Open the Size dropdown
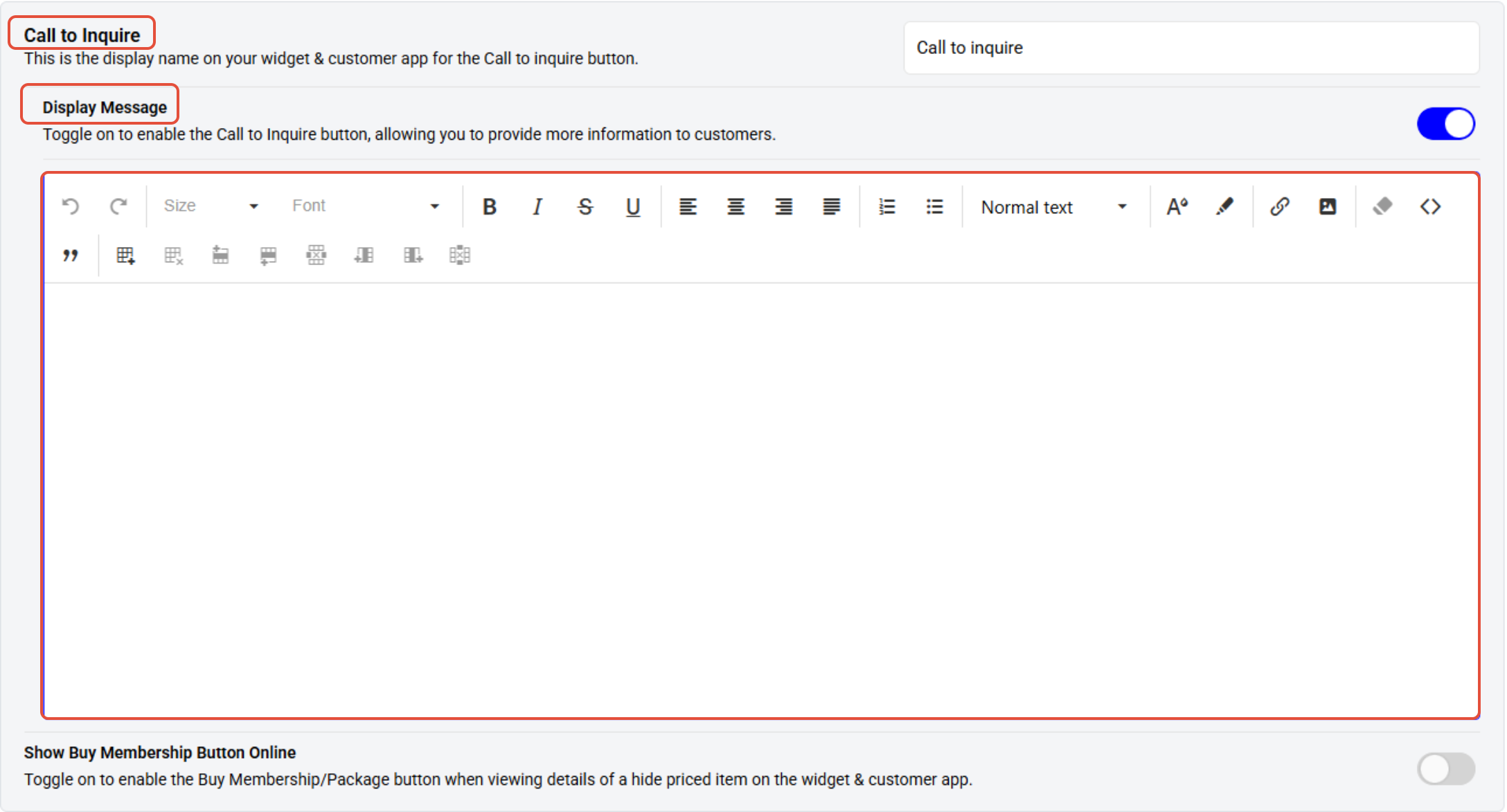The height and width of the screenshot is (812, 1507). click(211, 206)
